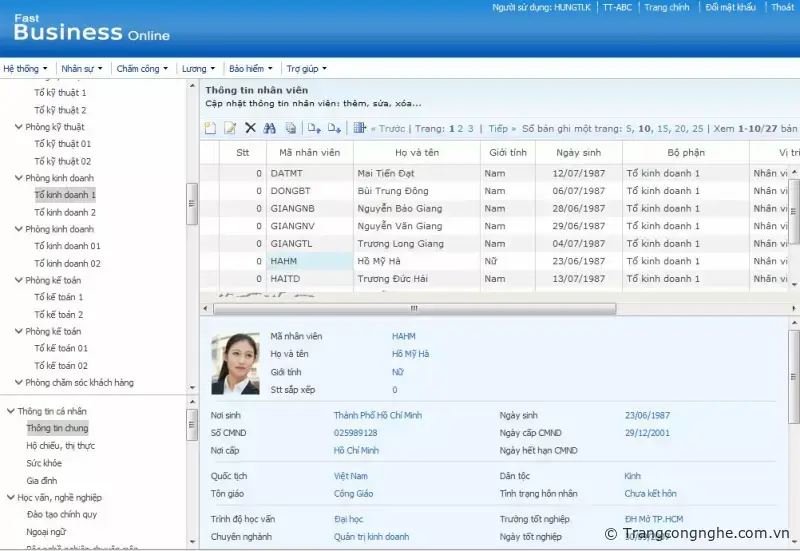Image resolution: width=800 pixels, height=551 pixels.
Task: Collapse the Thông tin cá nhân section
Action: 10,411
